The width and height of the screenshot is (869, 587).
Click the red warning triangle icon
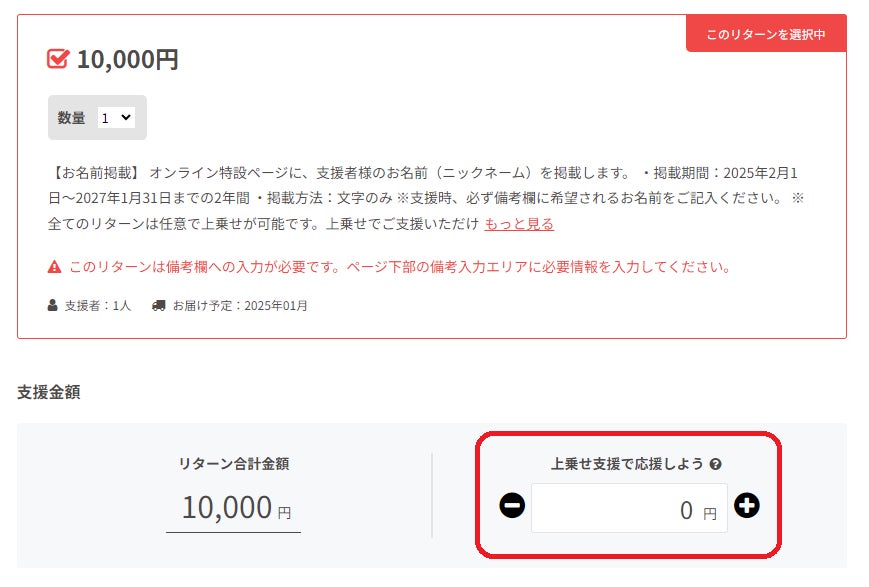(55, 268)
